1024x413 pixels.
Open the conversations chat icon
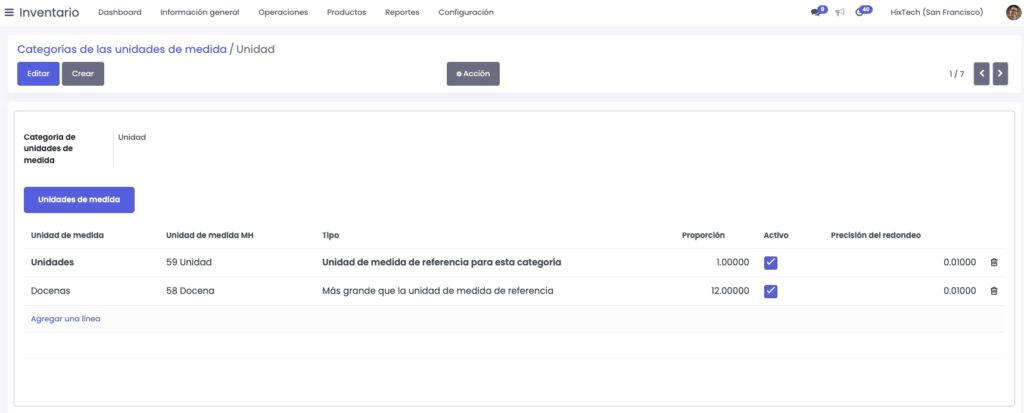pyautogui.click(x=818, y=12)
